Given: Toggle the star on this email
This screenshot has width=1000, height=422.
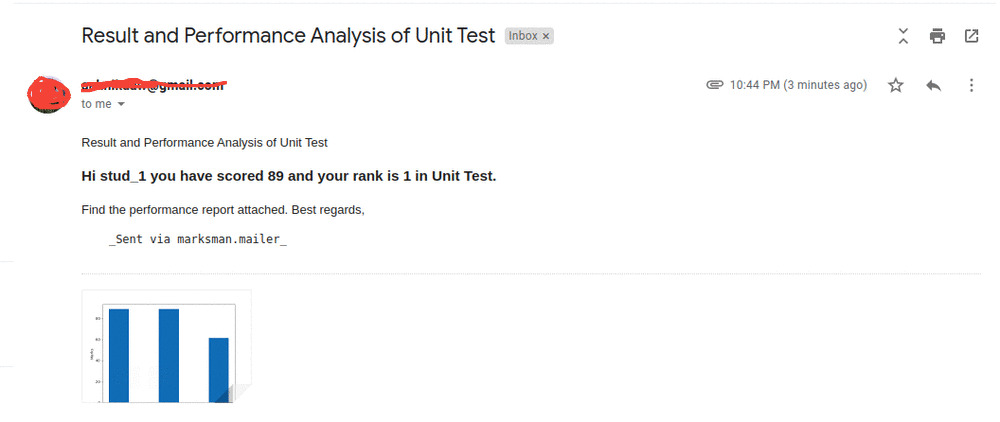Looking at the screenshot, I should pyautogui.click(x=896, y=86).
